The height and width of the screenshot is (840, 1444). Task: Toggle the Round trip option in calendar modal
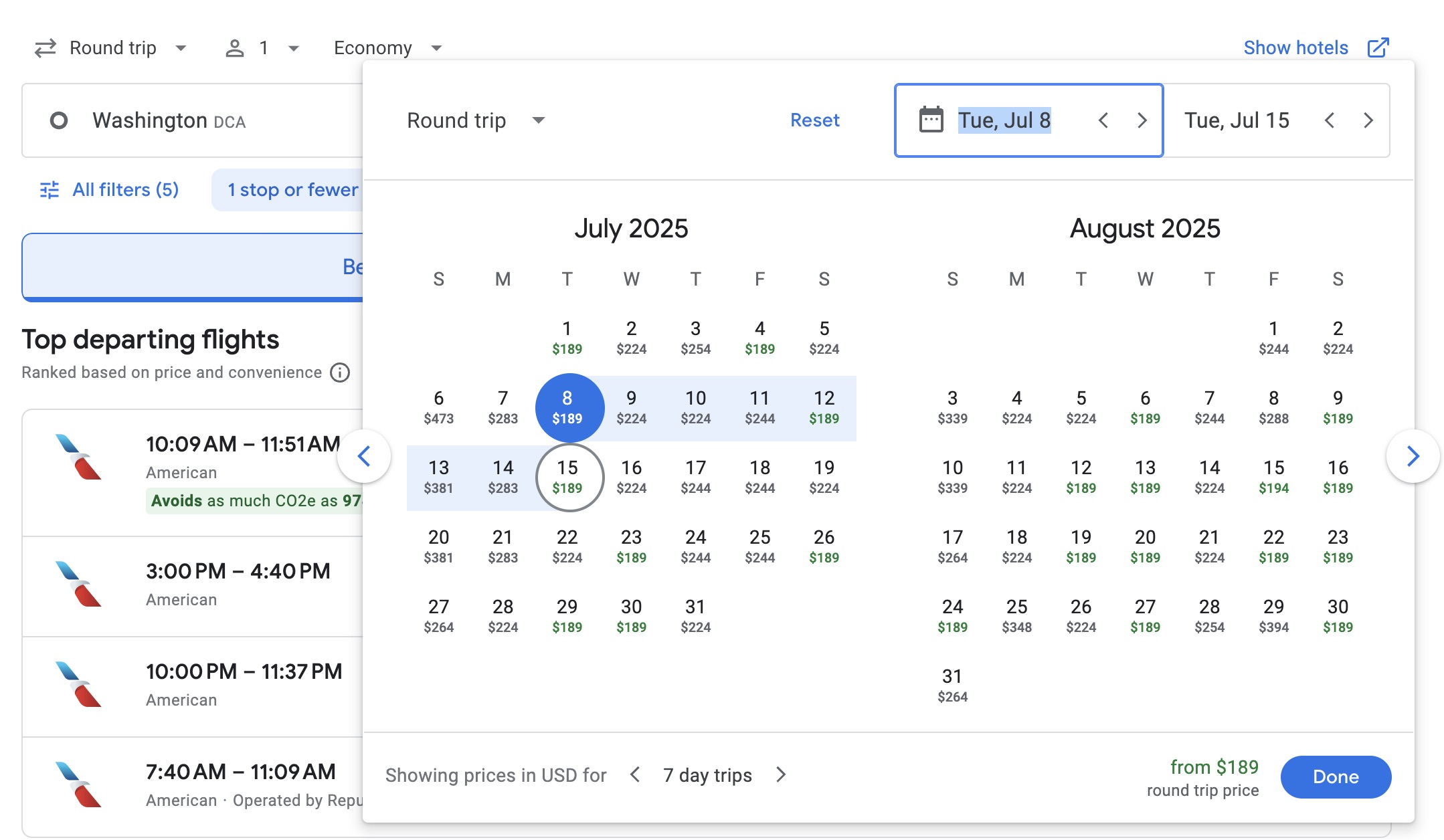click(x=475, y=120)
